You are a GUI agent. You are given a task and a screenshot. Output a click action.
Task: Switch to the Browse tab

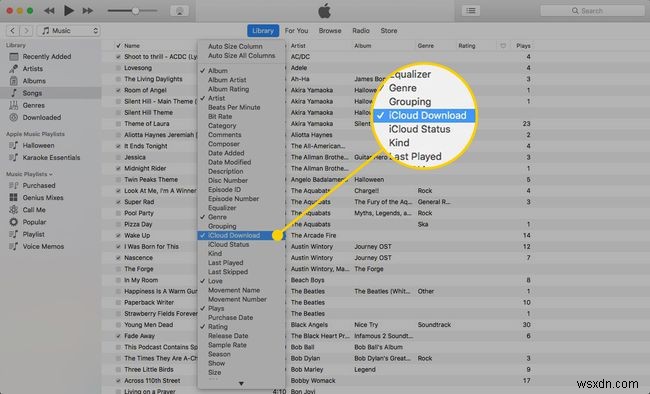point(330,31)
